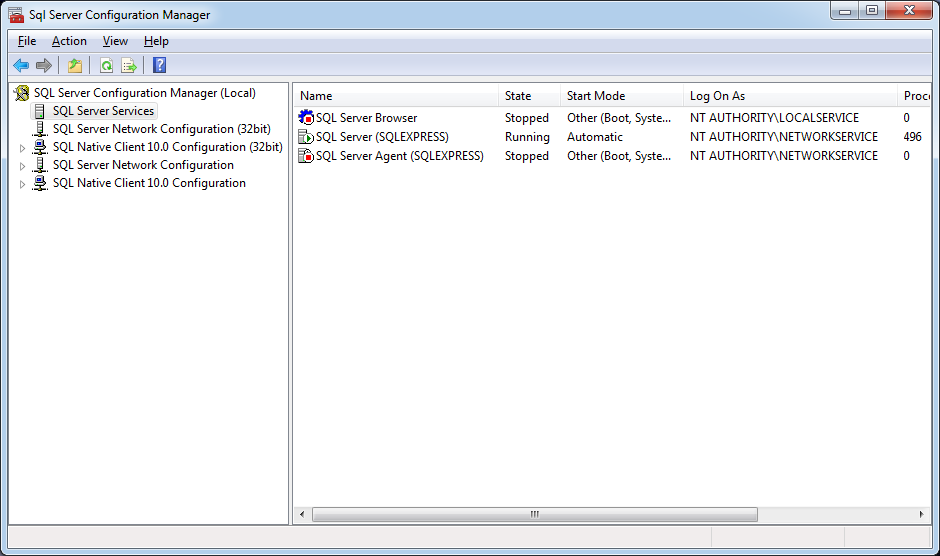Screen dimensions: 940x556
Task: Select the SQL Native Client 10.0 Configuration label
Action: [x=149, y=183]
